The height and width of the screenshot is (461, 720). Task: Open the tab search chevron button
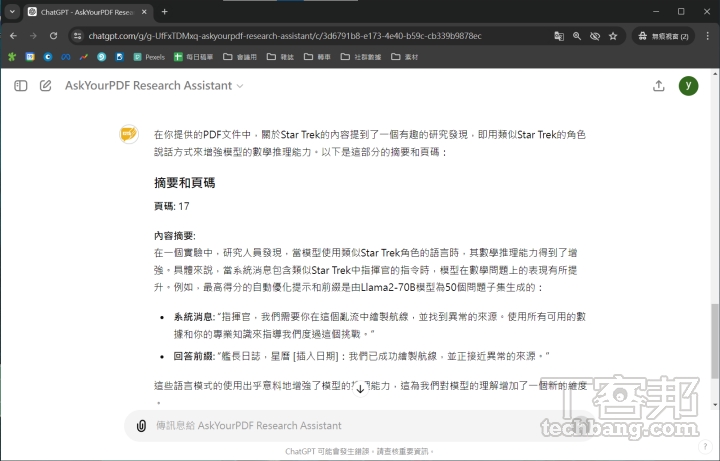pos(12,12)
